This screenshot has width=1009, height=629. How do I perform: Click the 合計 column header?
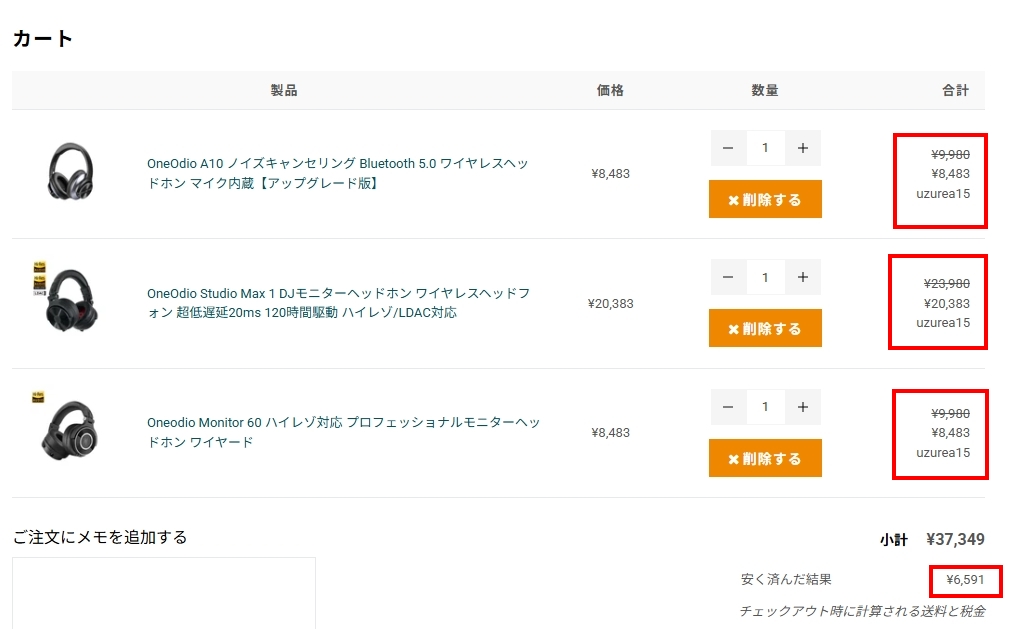(x=956, y=90)
